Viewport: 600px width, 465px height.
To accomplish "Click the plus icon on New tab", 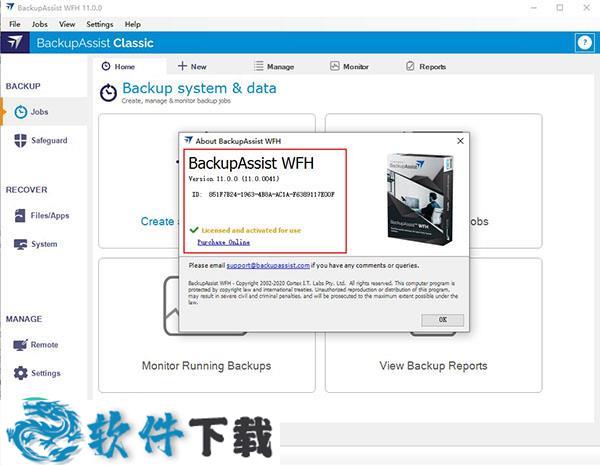I will click(x=182, y=66).
